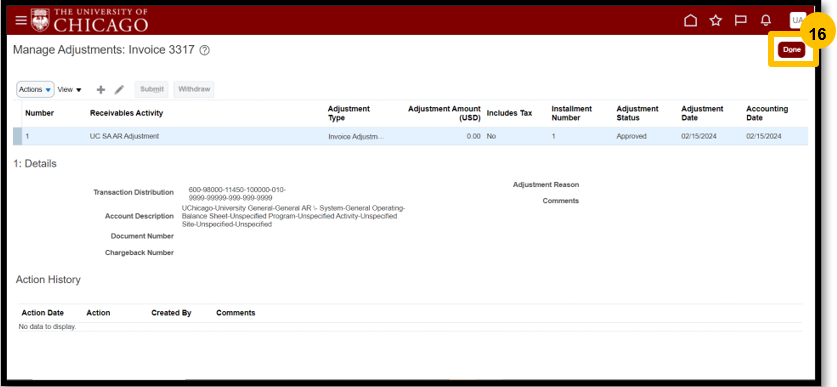Go to Home via house icon
This screenshot has width=837, height=387.
tap(691, 21)
